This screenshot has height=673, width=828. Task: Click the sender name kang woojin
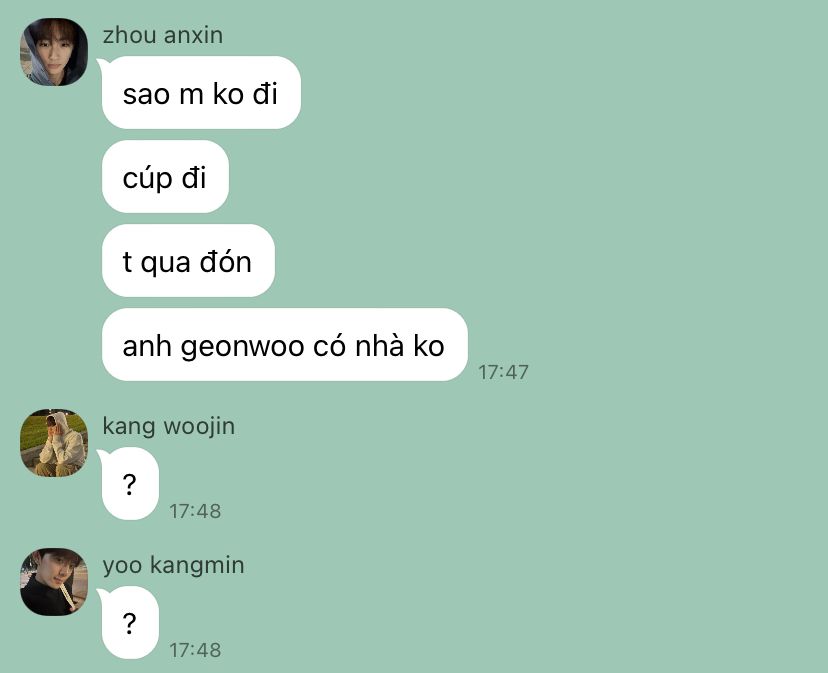tap(168, 427)
